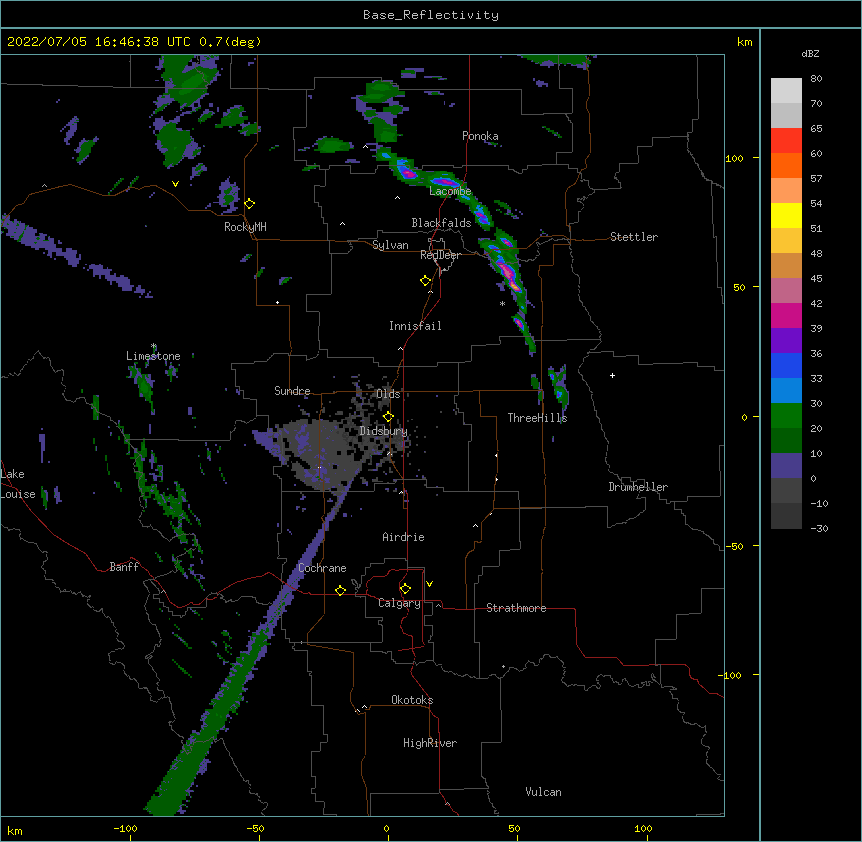Click the 20 dBZ green legend swatch
Image resolution: width=862 pixels, height=842 pixels.
click(786, 416)
